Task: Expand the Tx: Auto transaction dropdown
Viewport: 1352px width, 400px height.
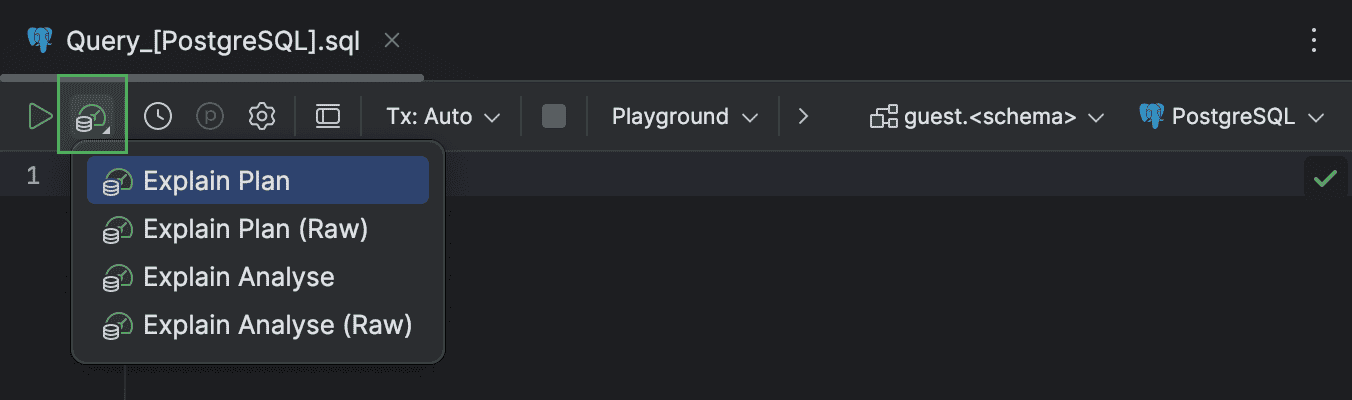Action: 442,117
